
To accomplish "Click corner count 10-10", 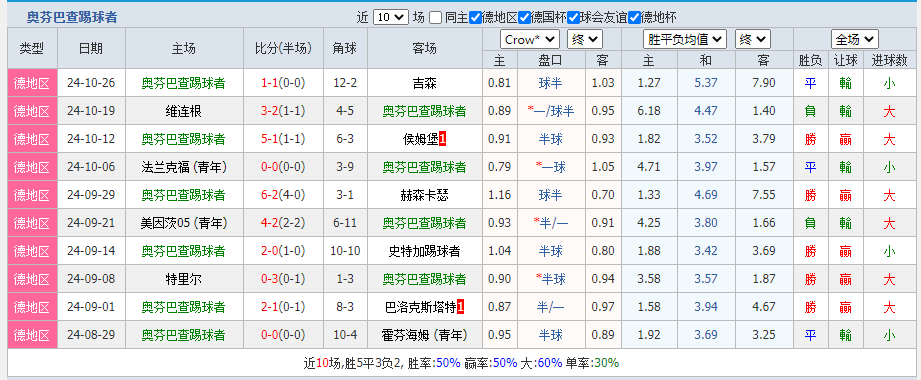I will point(345,251).
